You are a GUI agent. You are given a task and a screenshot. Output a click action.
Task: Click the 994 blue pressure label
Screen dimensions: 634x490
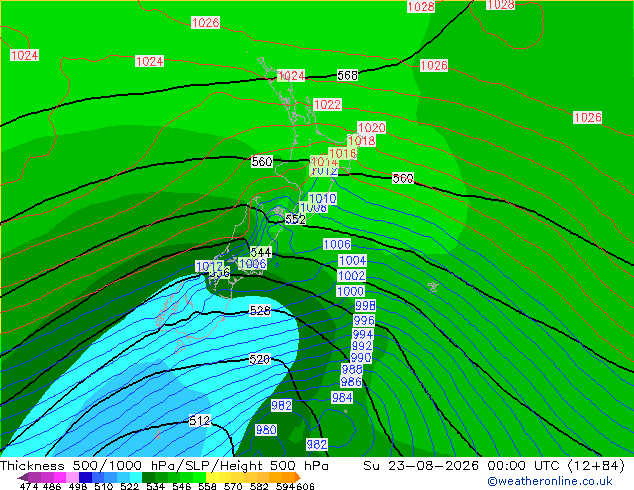(x=363, y=334)
